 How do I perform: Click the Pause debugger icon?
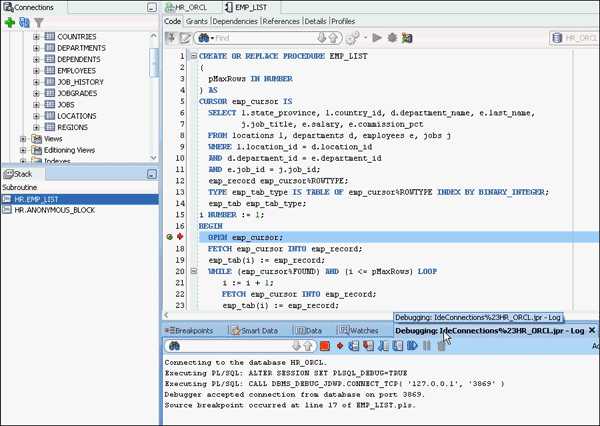click(x=427, y=346)
